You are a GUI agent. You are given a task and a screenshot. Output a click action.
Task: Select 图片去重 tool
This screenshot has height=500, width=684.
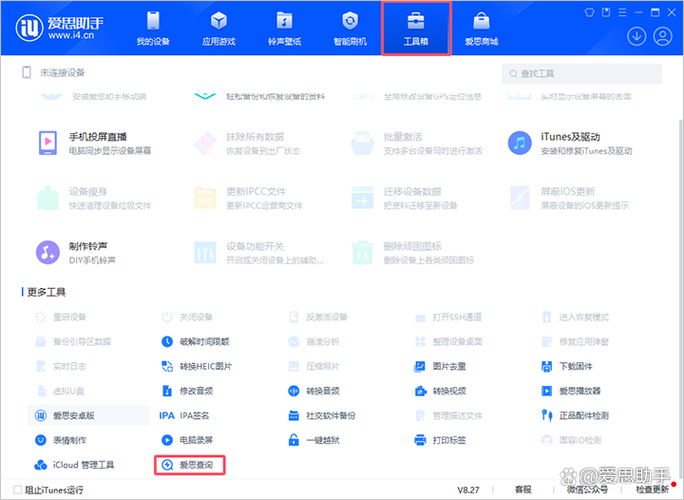point(440,366)
